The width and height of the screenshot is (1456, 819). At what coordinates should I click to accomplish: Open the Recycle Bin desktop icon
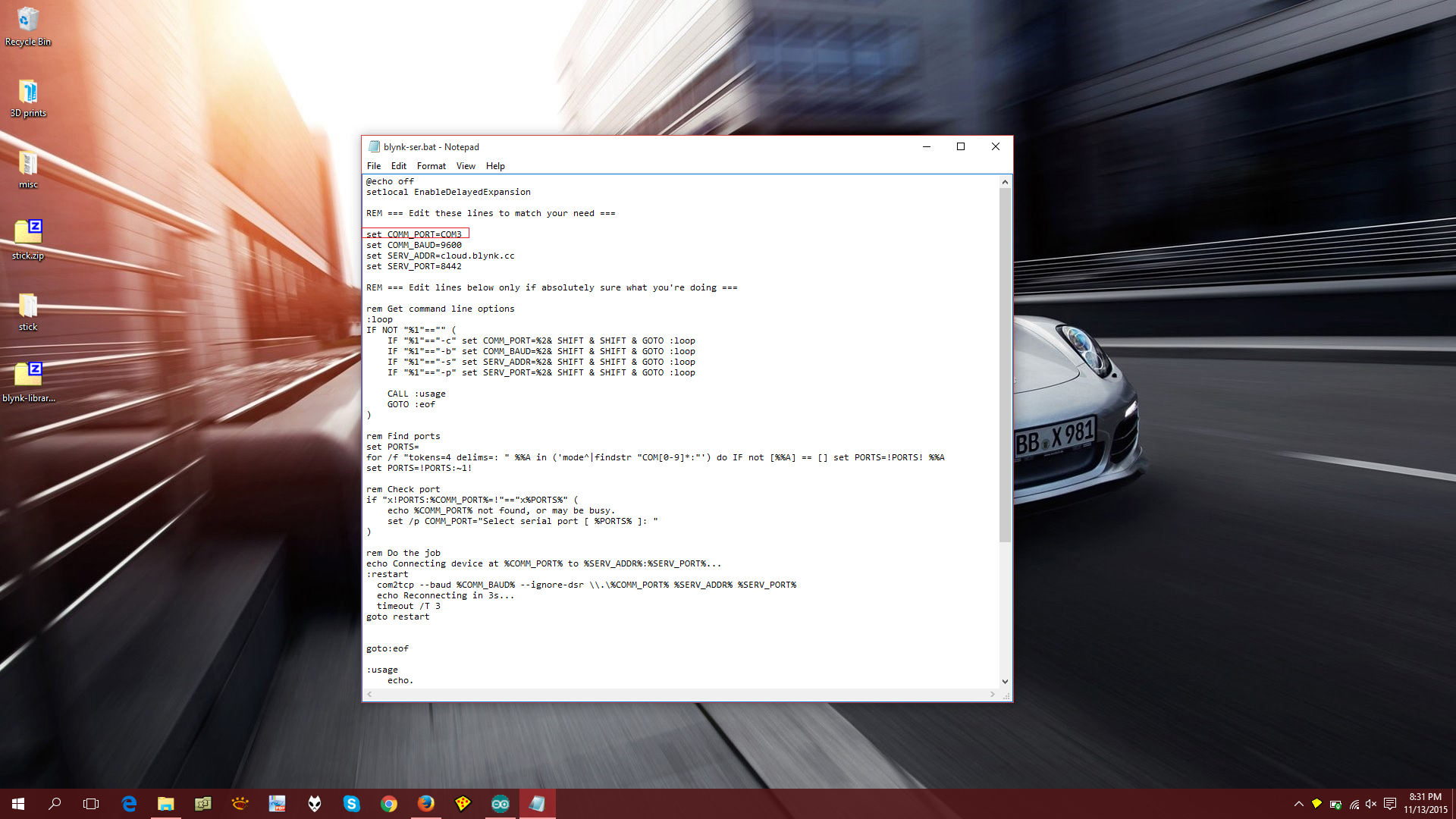tap(28, 27)
